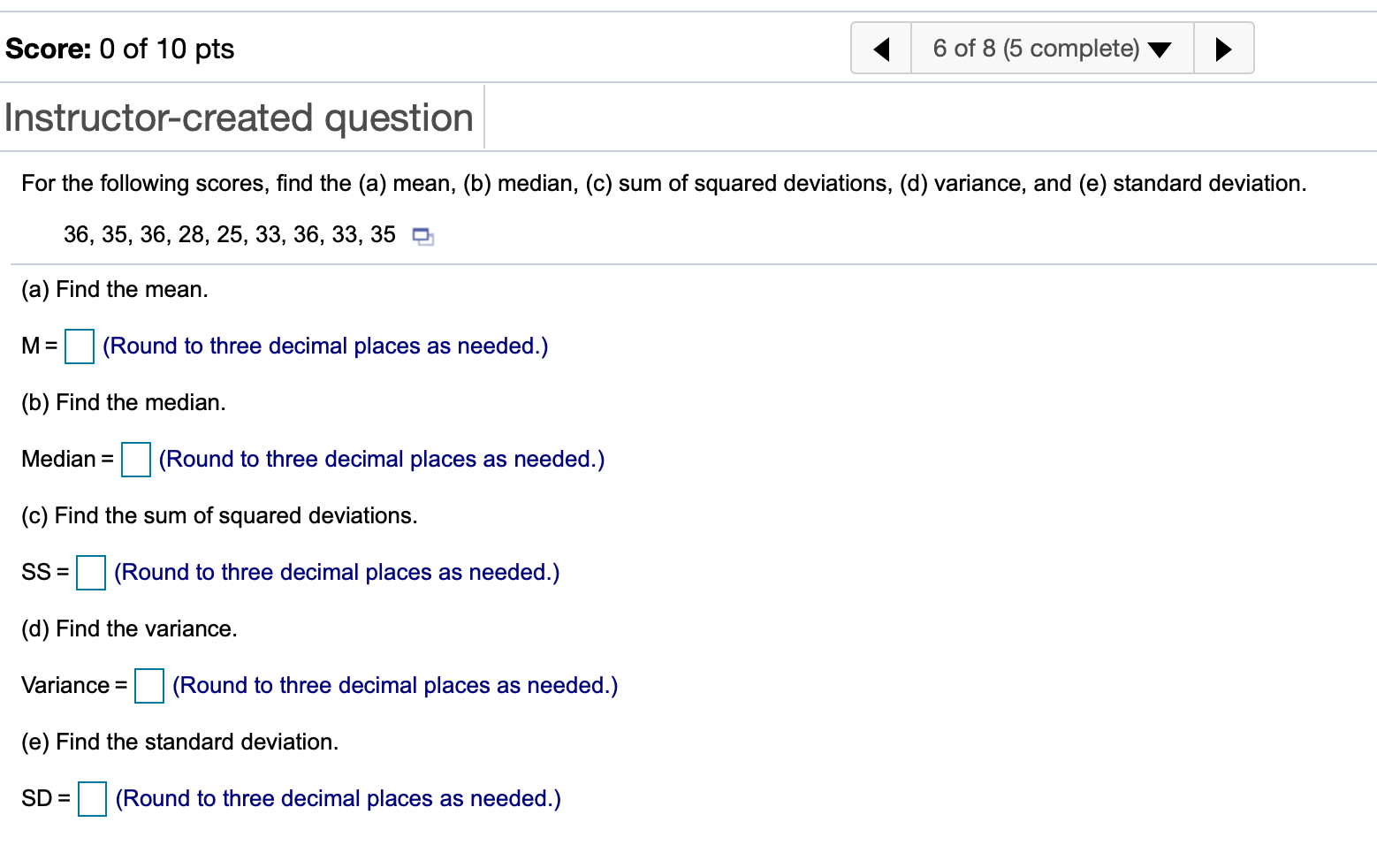Click the "Instructor-created question" heading
Image resolution: width=1377 pixels, height=868 pixels.
[x=239, y=118]
